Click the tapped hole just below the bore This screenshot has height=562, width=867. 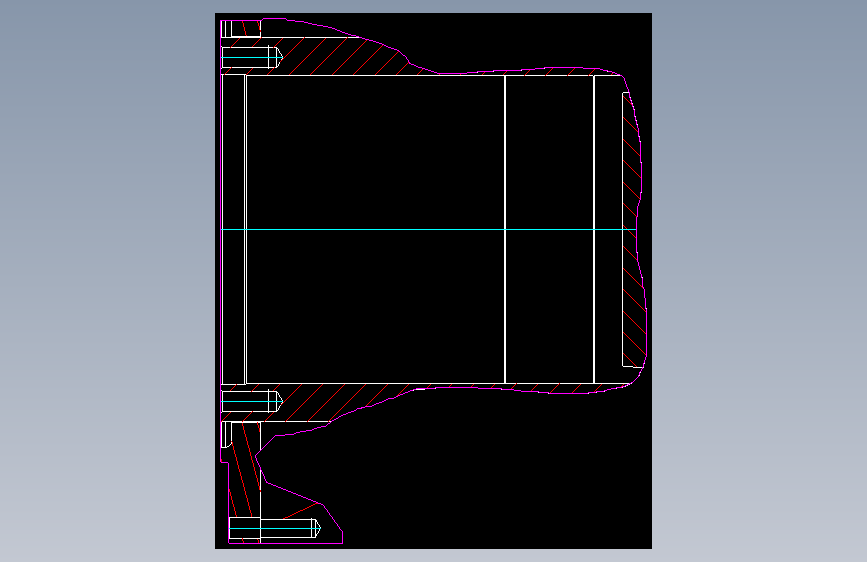point(252,401)
